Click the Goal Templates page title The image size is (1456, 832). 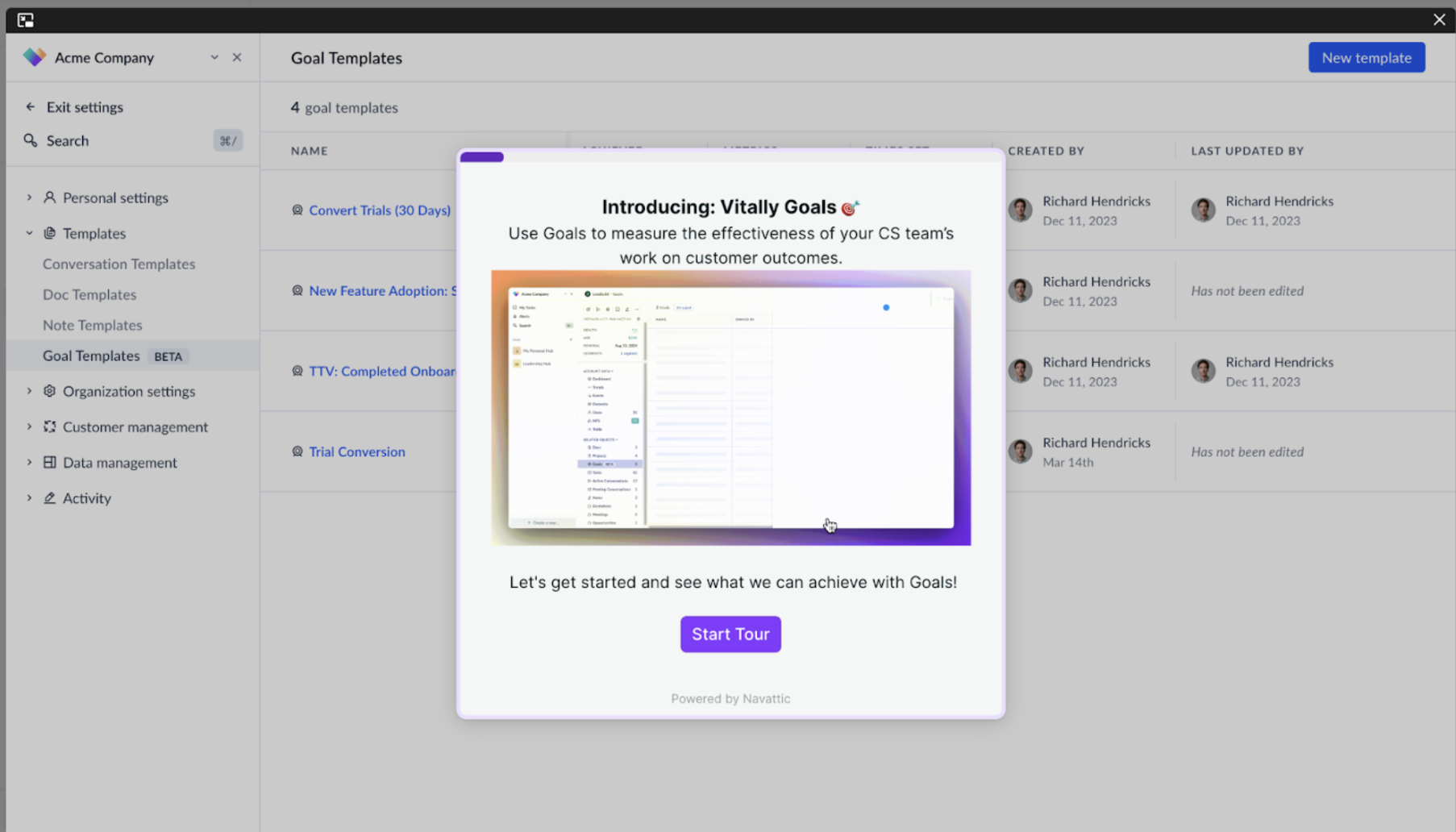coord(347,58)
